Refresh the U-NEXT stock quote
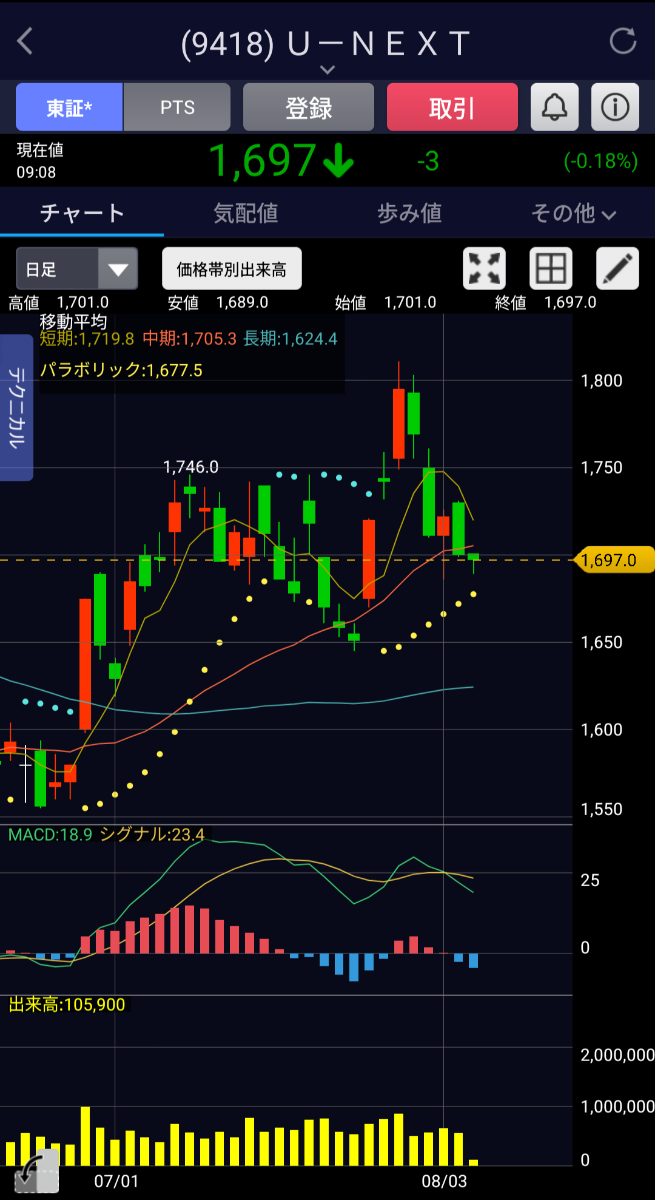 tap(622, 41)
